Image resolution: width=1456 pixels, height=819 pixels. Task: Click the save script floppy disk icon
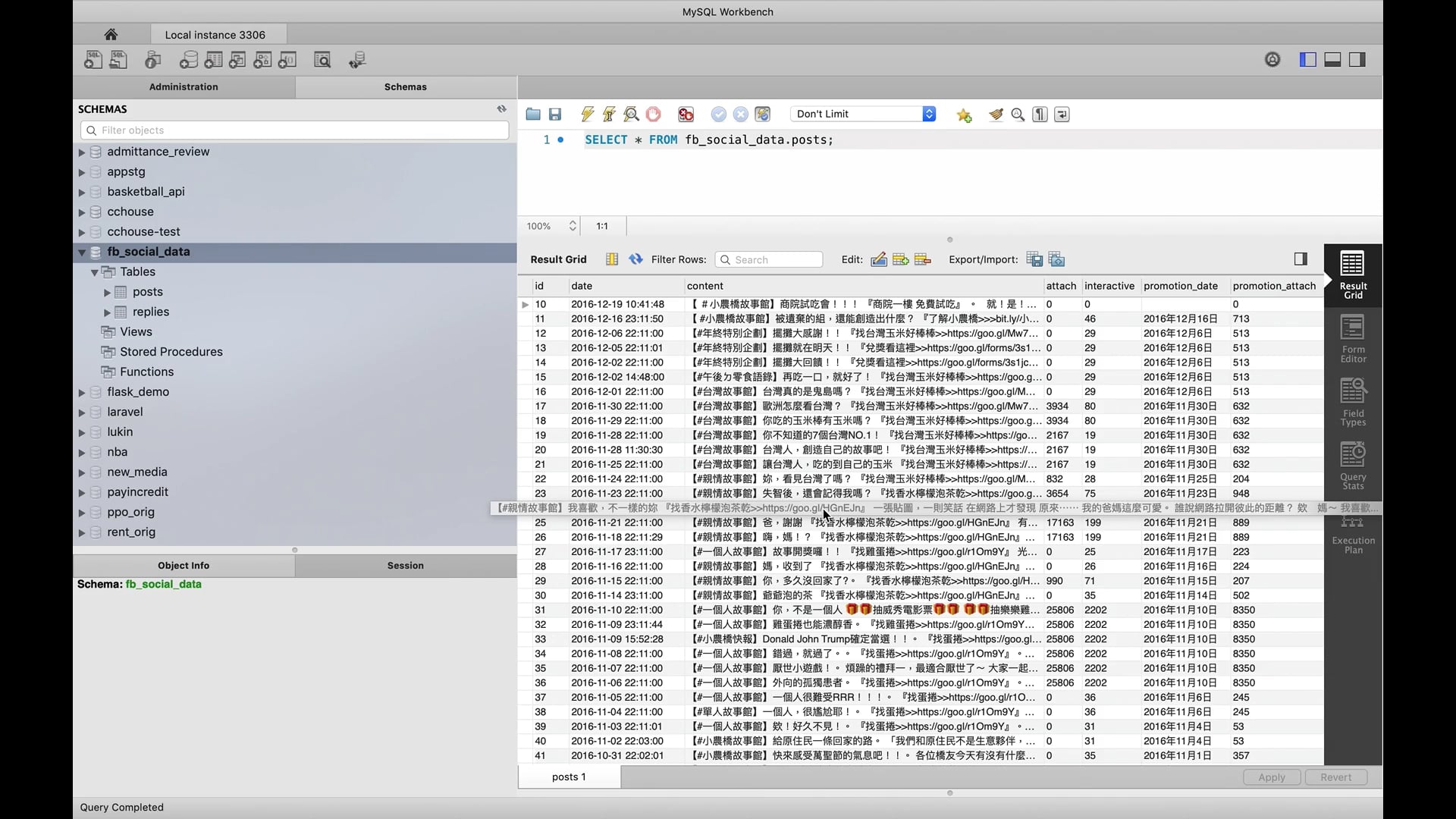555,115
